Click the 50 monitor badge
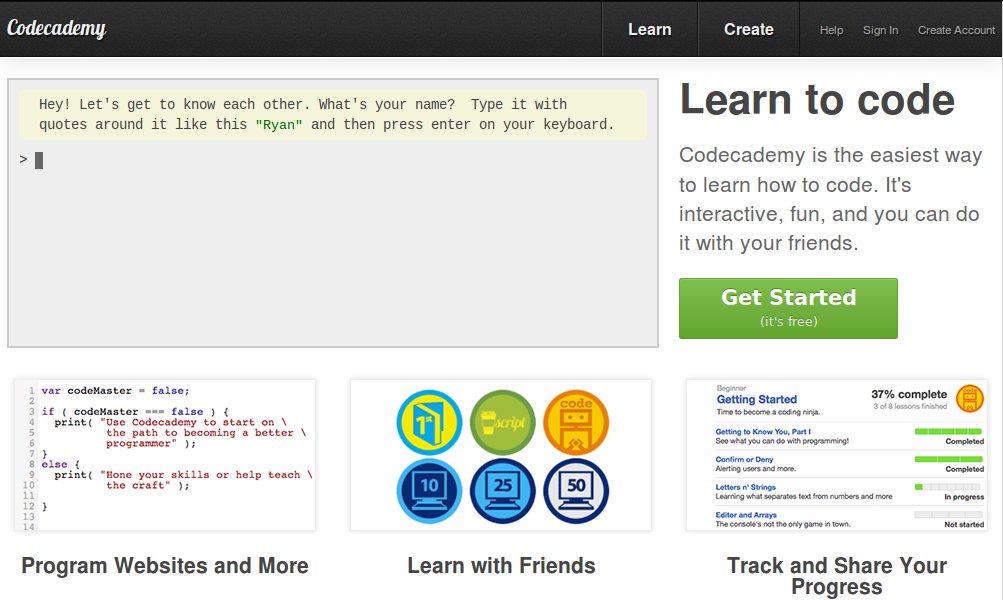The width and height of the screenshot is (1003, 600). pyautogui.click(x=576, y=491)
